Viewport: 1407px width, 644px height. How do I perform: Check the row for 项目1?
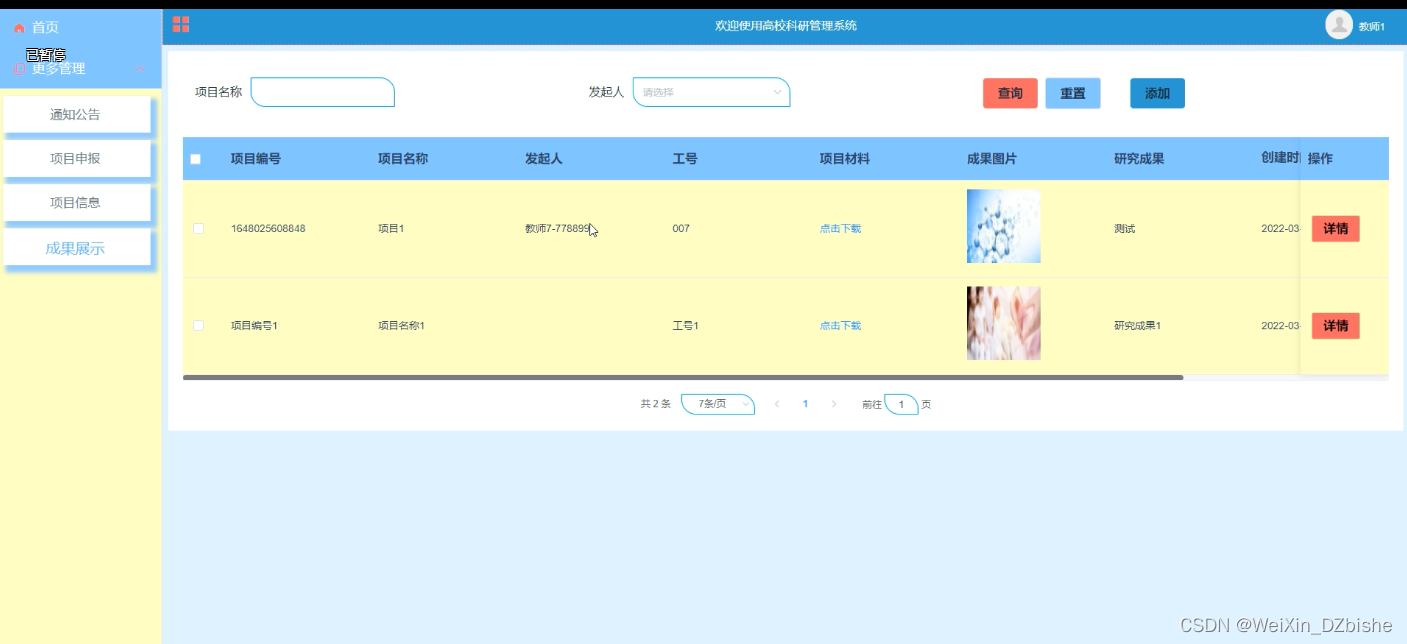pos(198,228)
